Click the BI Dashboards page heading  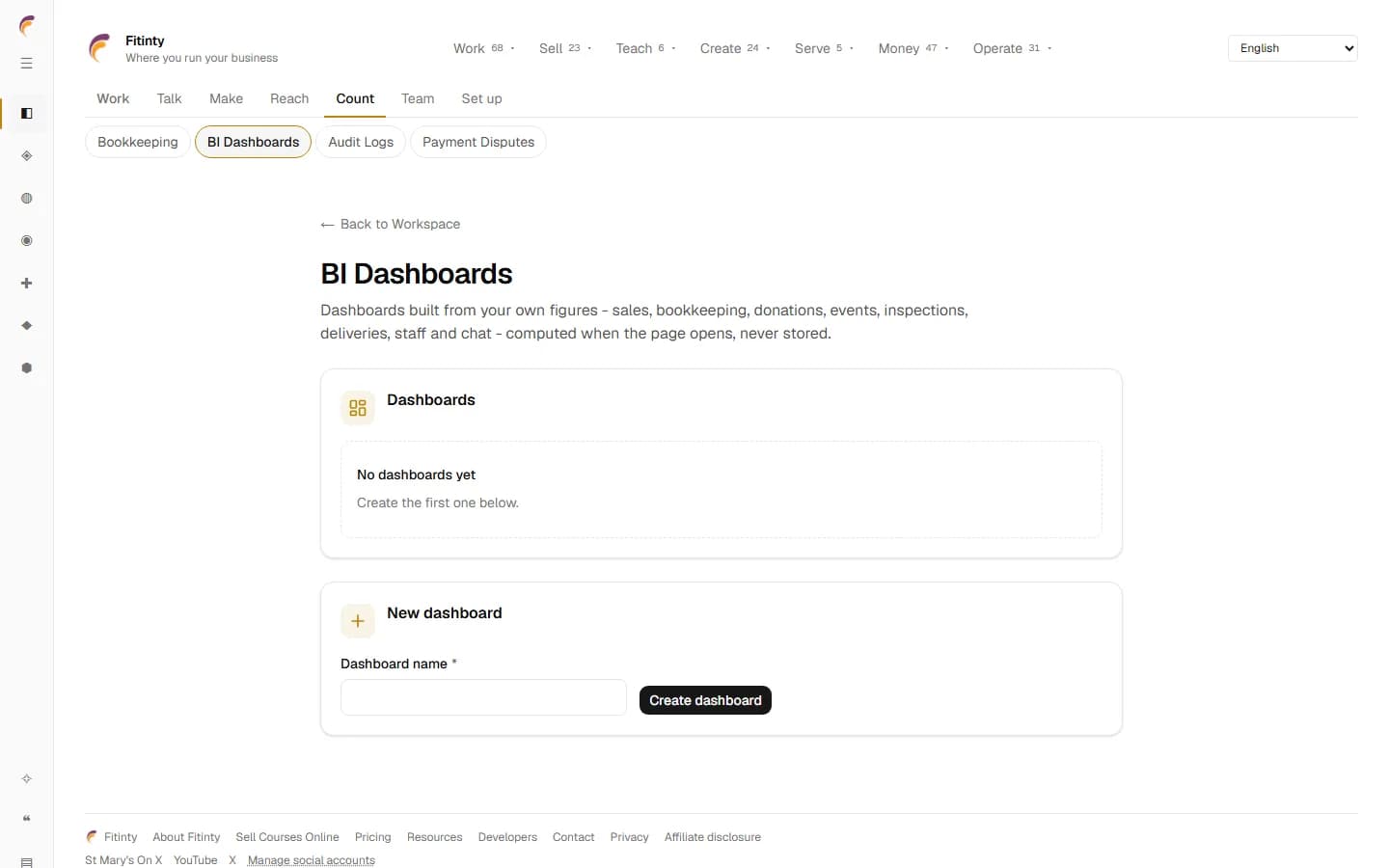click(417, 274)
